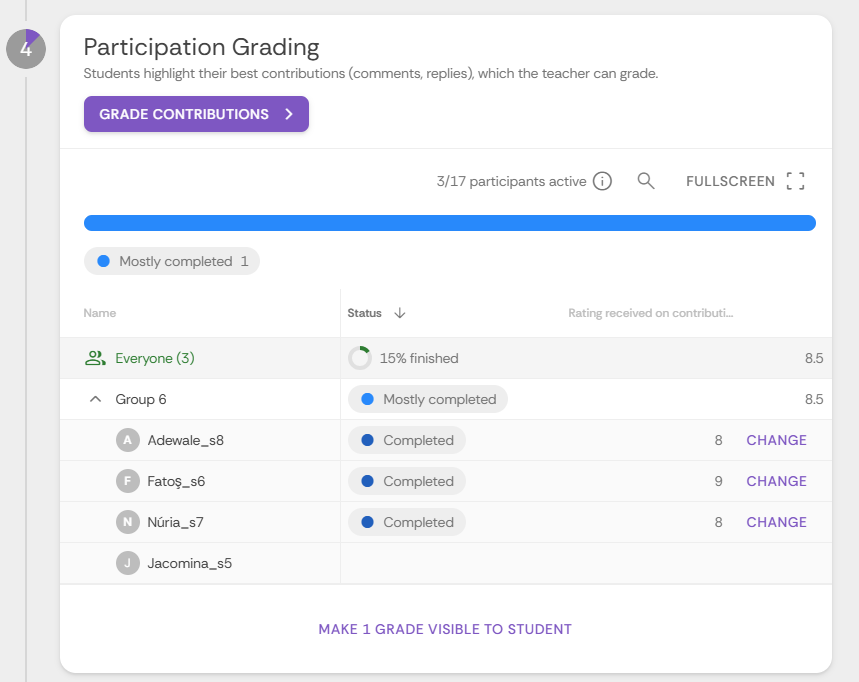
Task: Click Núria_s7 rating value 8
Action: click(x=718, y=523)
